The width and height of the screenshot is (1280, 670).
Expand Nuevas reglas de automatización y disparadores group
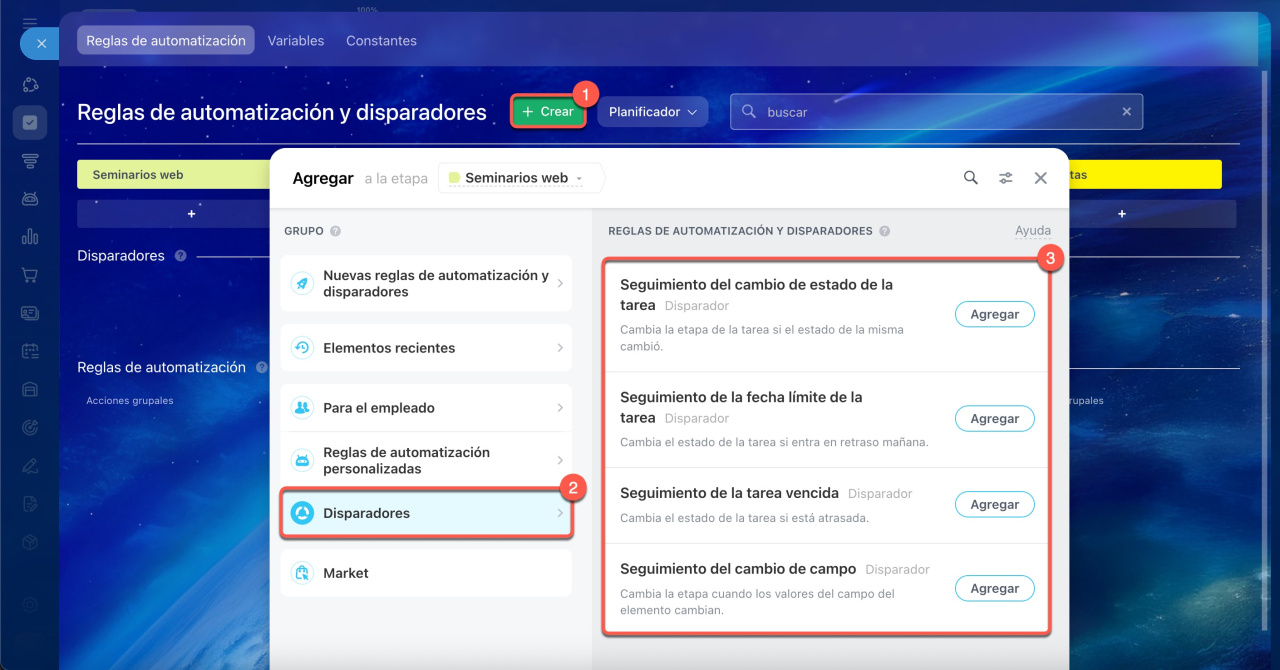(426, 284)
